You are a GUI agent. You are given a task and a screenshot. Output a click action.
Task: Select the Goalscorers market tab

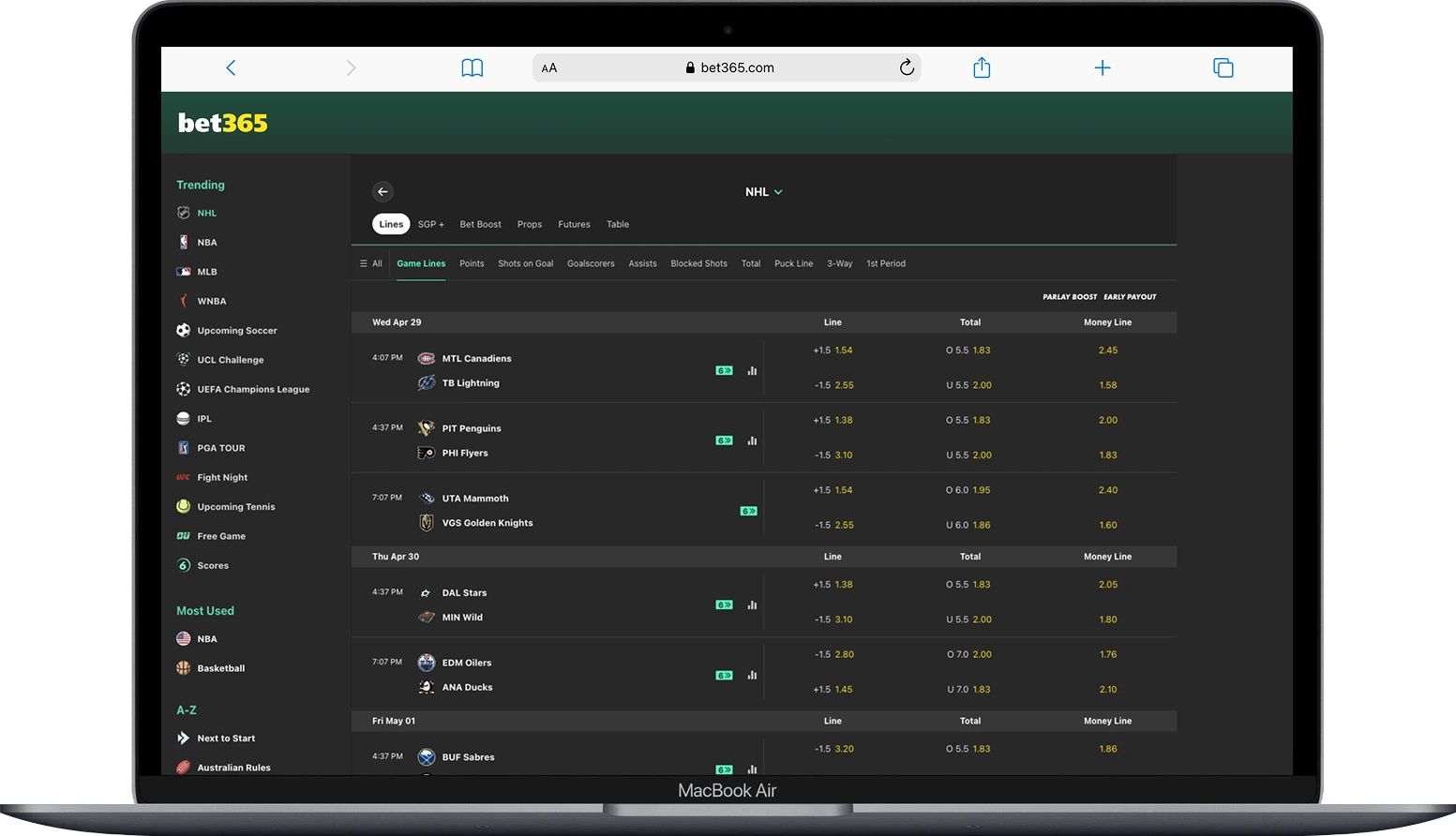591,263
